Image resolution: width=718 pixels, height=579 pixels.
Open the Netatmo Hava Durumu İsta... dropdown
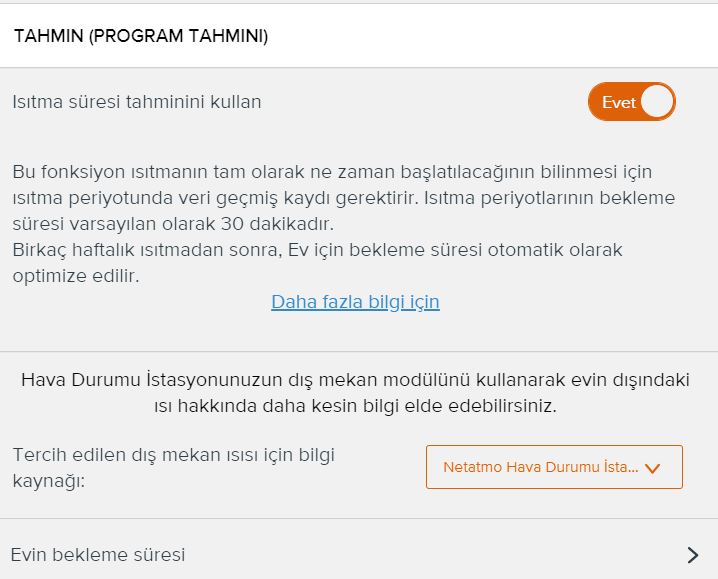(554, 467)
